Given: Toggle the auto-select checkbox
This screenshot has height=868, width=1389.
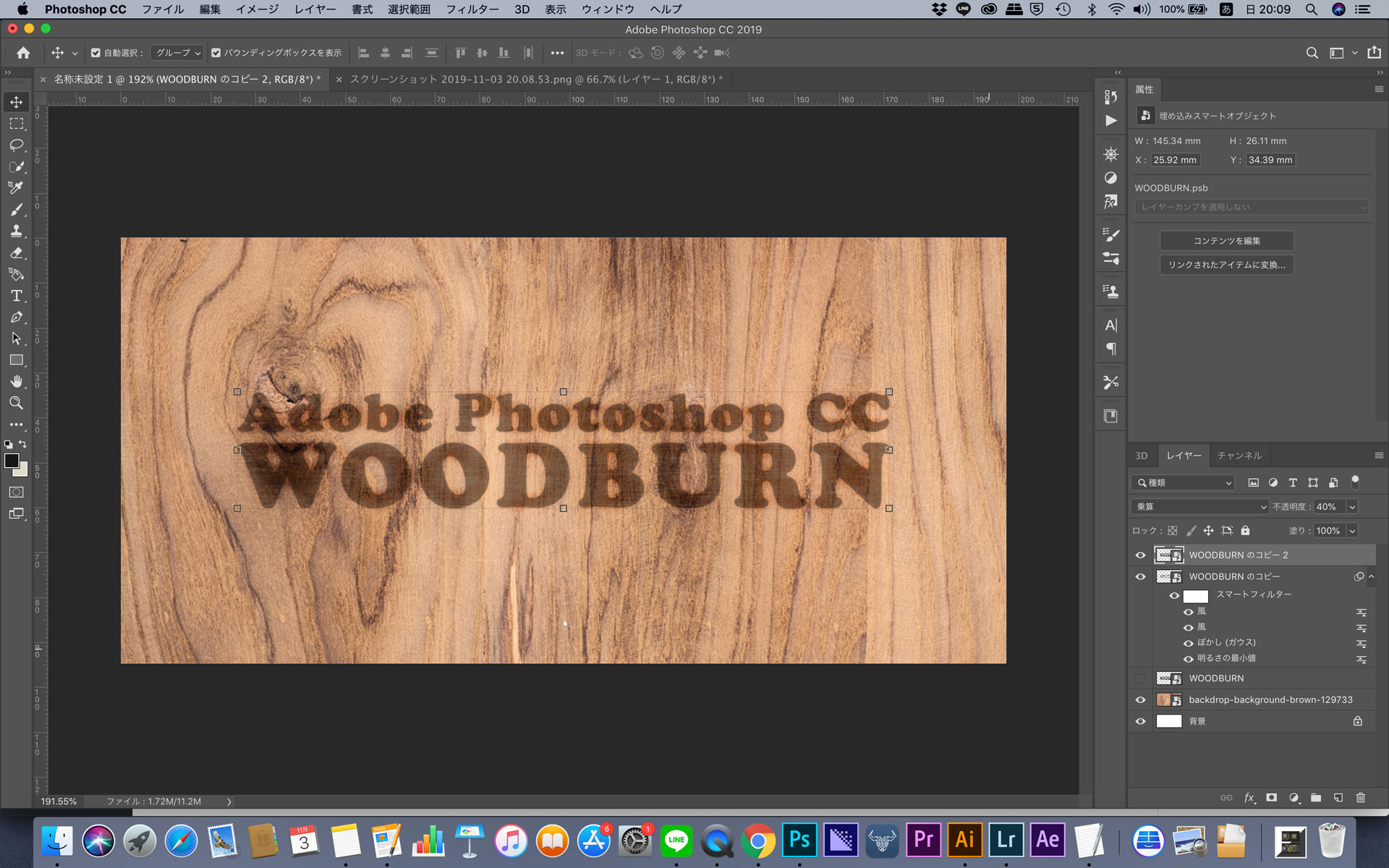Looking at the screenshot, I should pyautogui.click(x=95, y=53).
